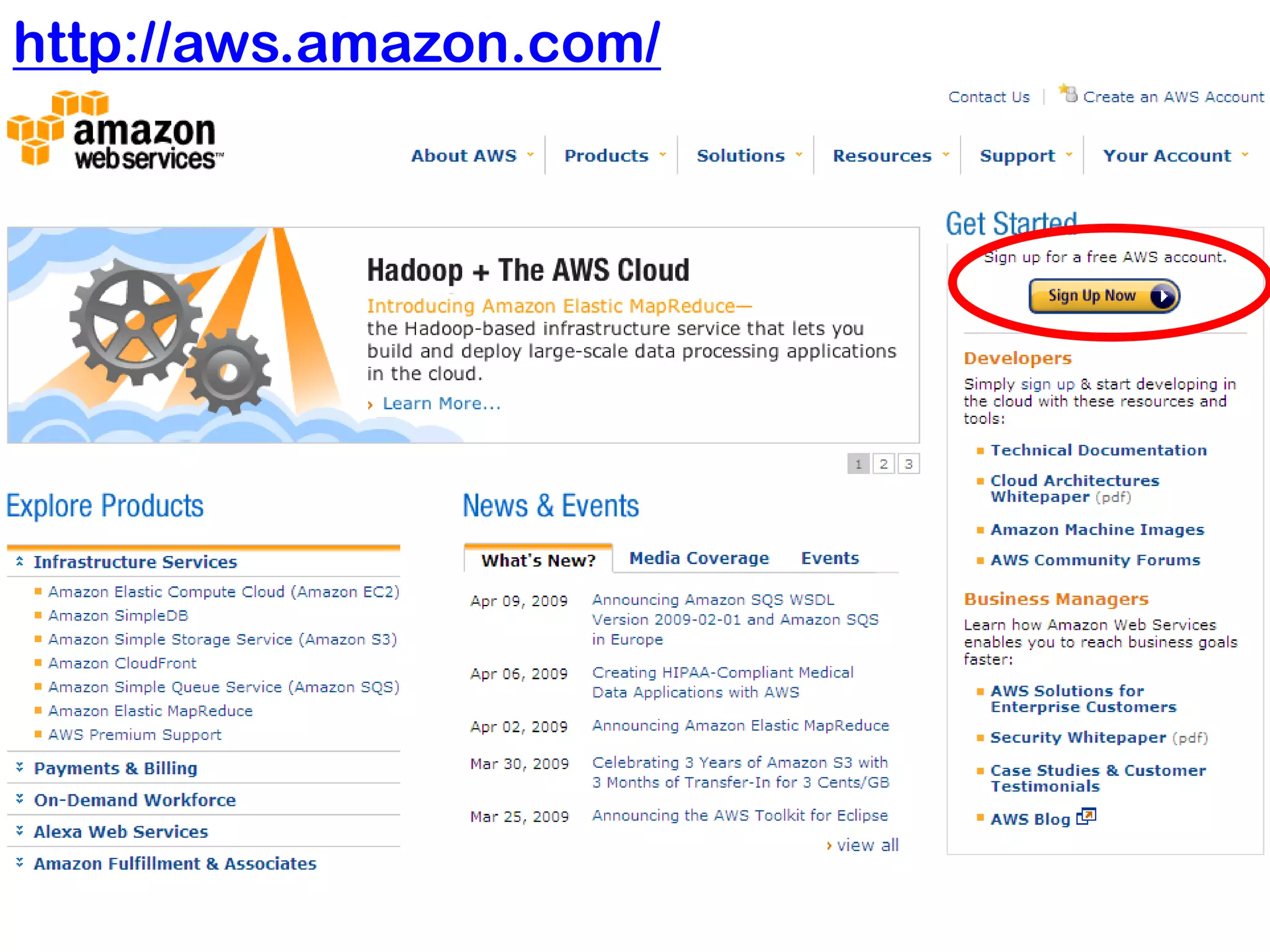Expand the Alexa Web Services section
This screenshot has height=952, width=1270.
(x=121, y=831)
